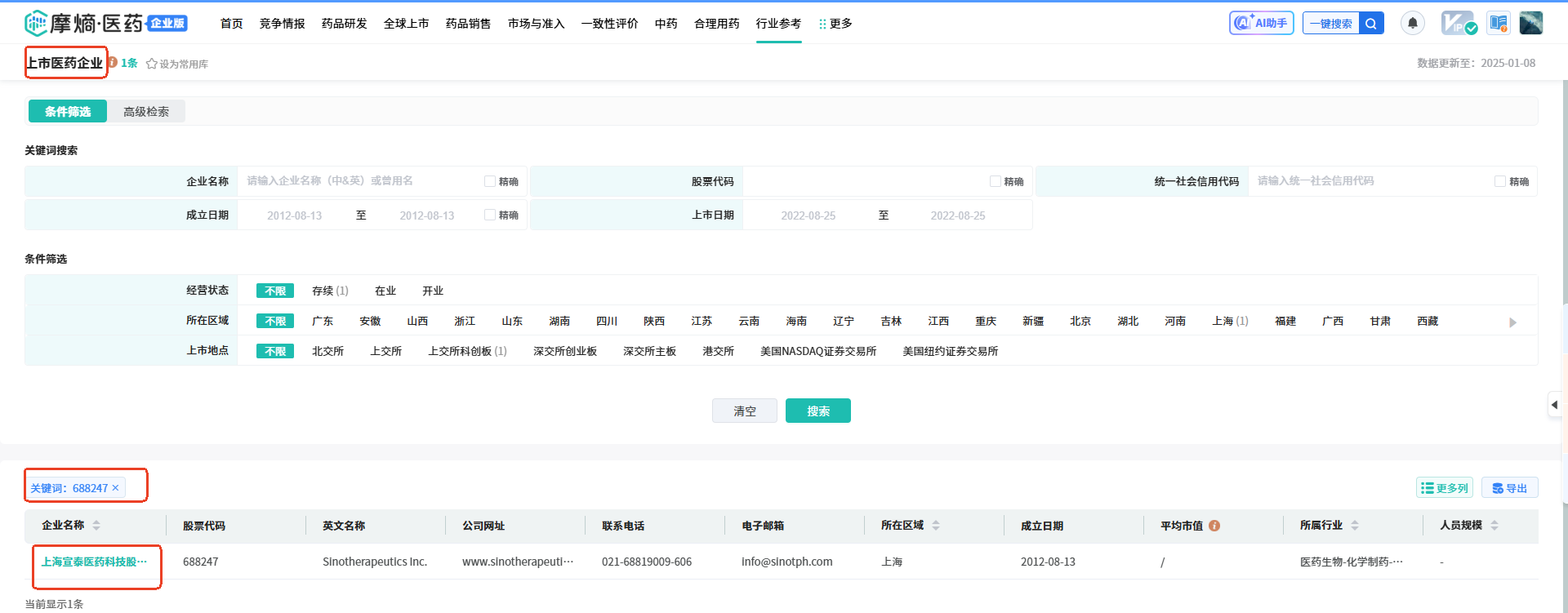Viewport: 1568px width, 613px height.
Task: Select 在业 under 经营状态
Action: (x=385, y=291)
